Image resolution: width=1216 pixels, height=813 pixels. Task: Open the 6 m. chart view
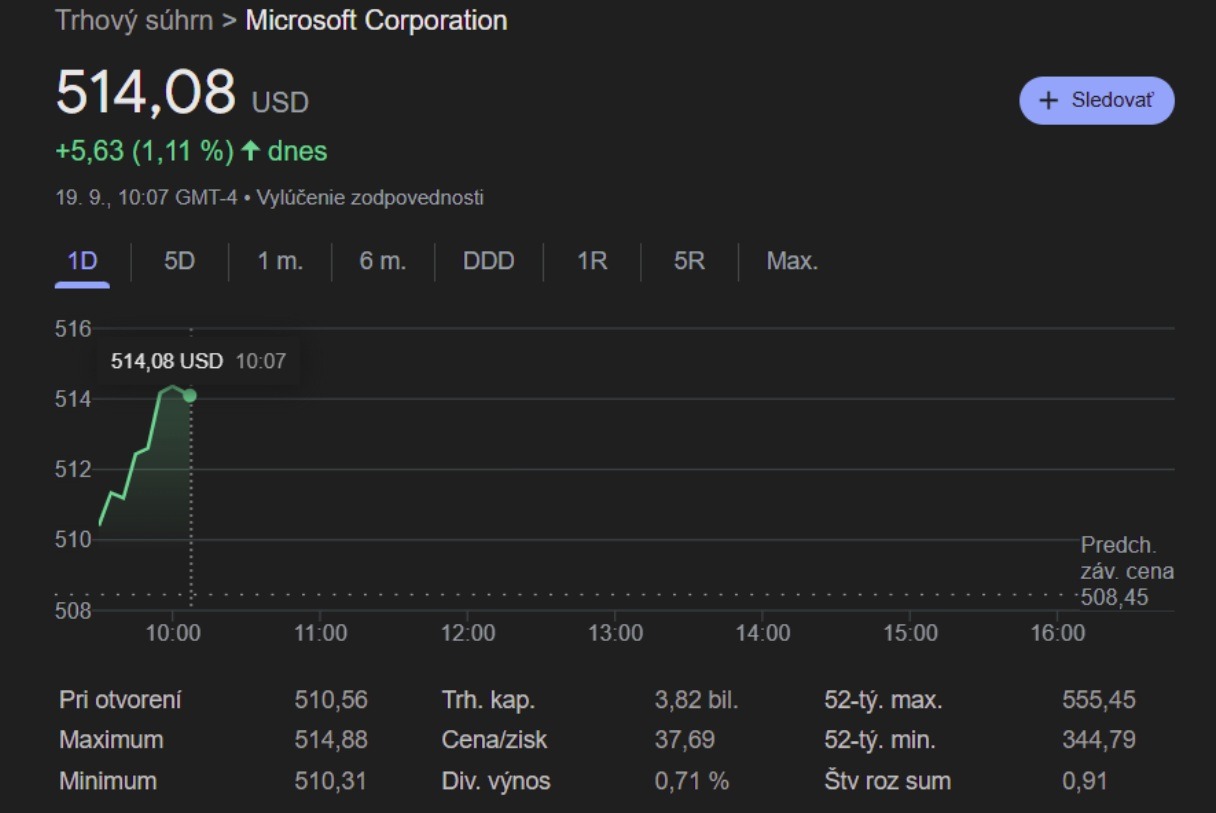[x=382, y=262]
